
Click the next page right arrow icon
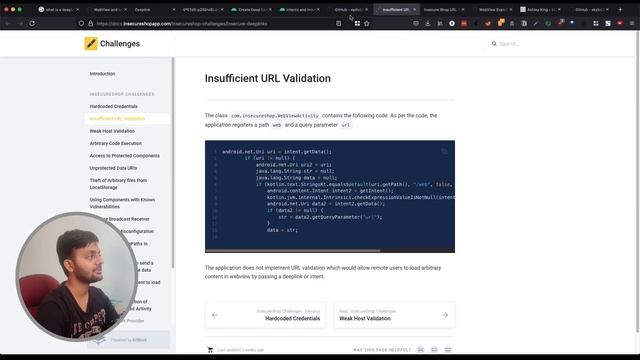445,315
